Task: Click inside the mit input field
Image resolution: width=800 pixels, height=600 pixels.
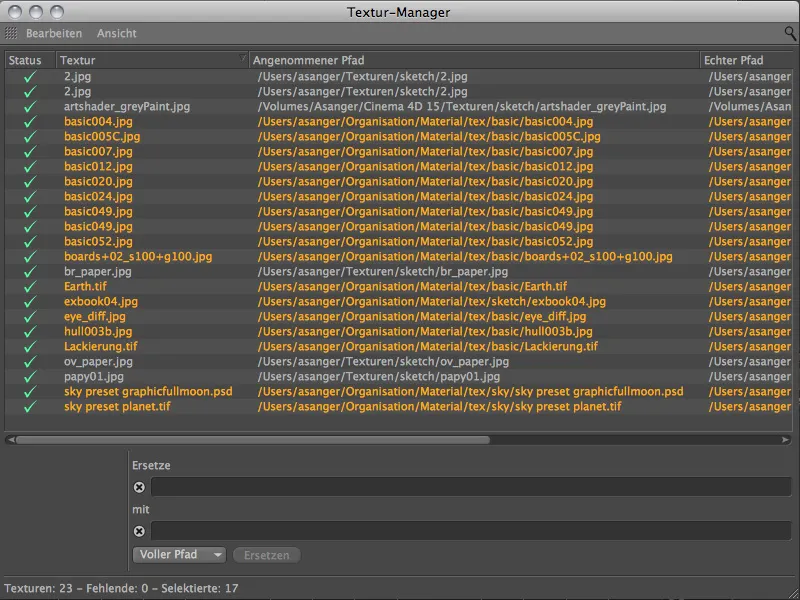Action: (x=471, y=531)
